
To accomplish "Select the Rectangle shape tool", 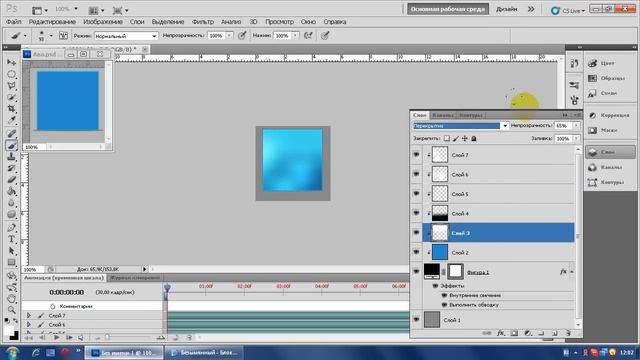I will click(x=11, y=263).
